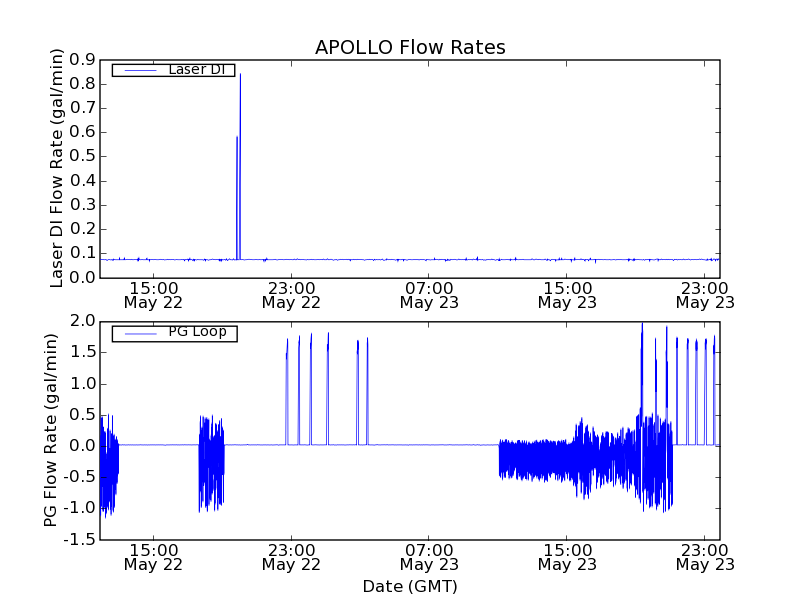The width and height of the screenshot is (800, 600).
Task: Click the 'Date (GMT)' axis label
Action: (410, 586)
